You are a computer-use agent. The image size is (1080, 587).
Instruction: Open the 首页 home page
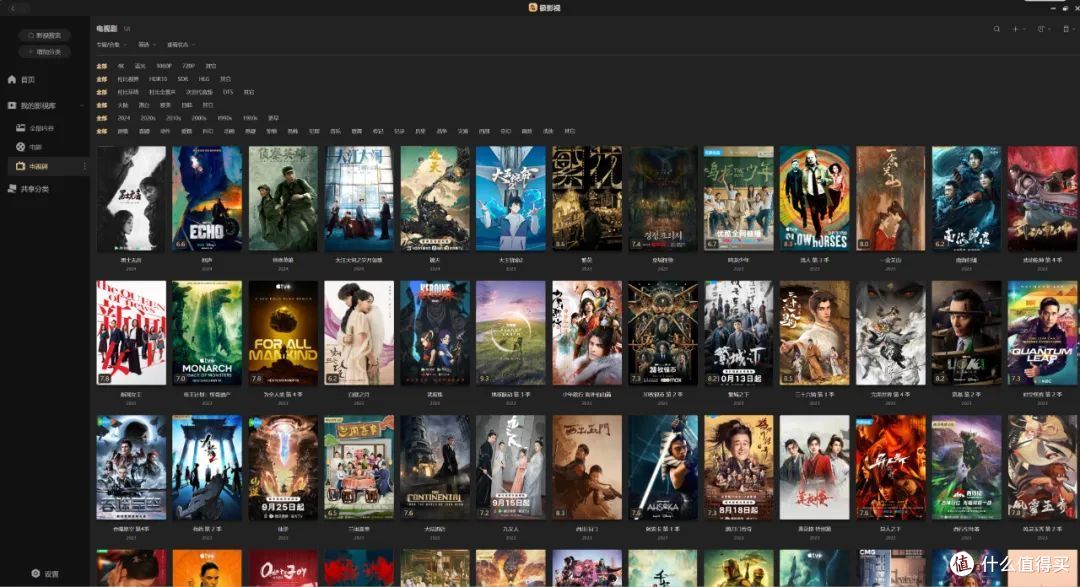[21, 79]
